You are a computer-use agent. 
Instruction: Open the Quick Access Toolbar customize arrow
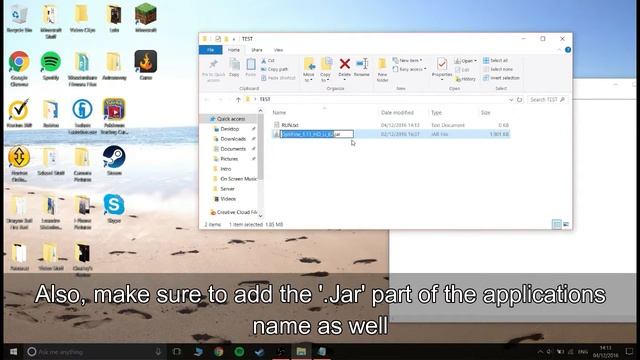pos(234,39)
